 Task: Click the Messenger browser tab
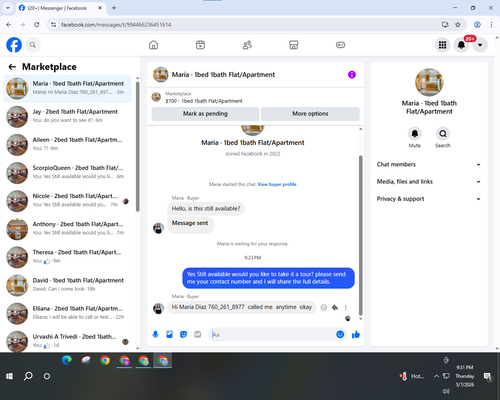[x=60, y=8]
